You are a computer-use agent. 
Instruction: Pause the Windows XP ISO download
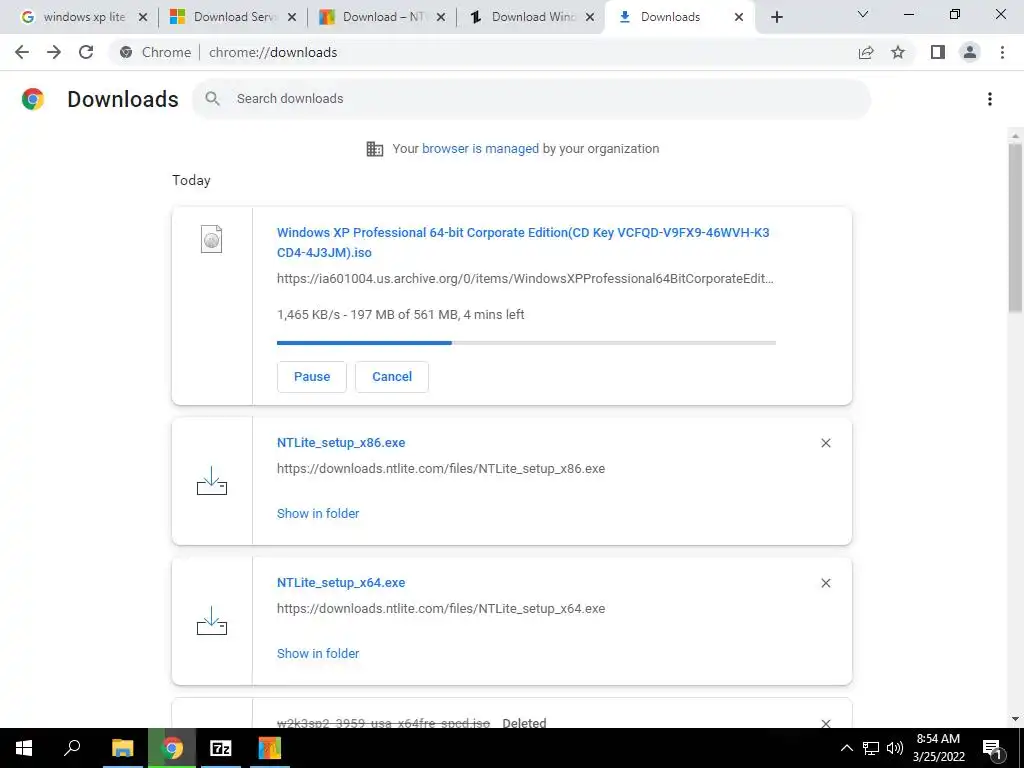coord(312,377)
